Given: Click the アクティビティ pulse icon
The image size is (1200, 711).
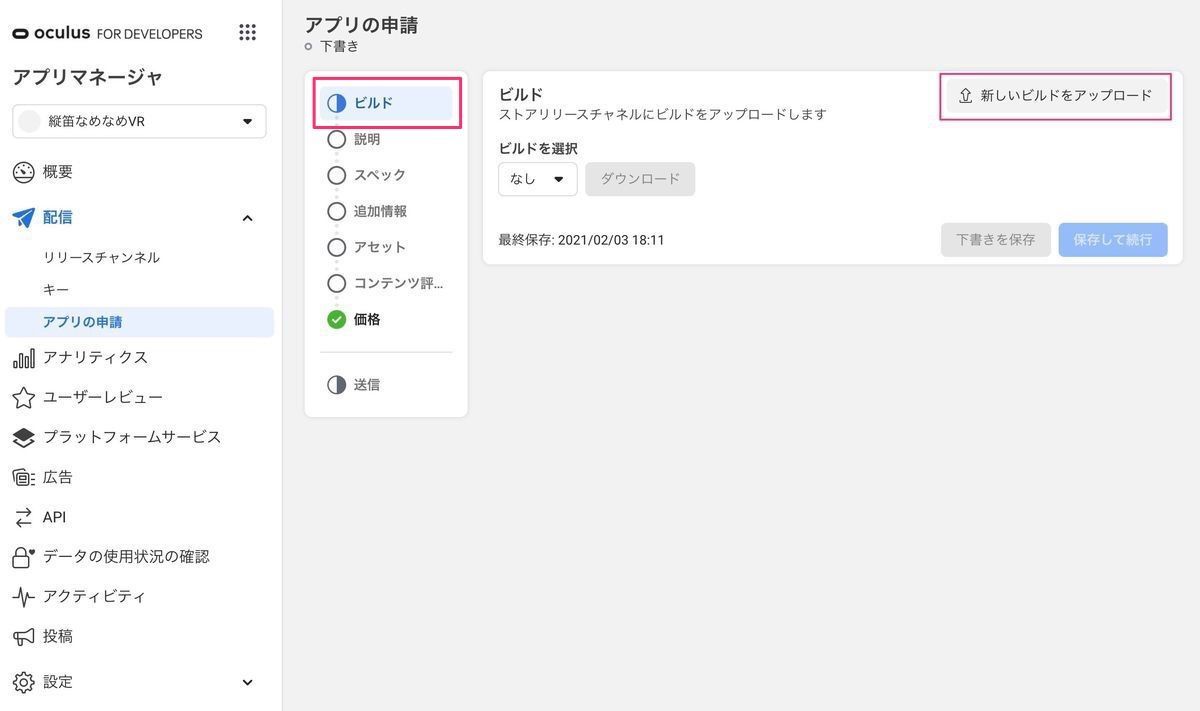Looking at the screenshot, I should [23, 597].
